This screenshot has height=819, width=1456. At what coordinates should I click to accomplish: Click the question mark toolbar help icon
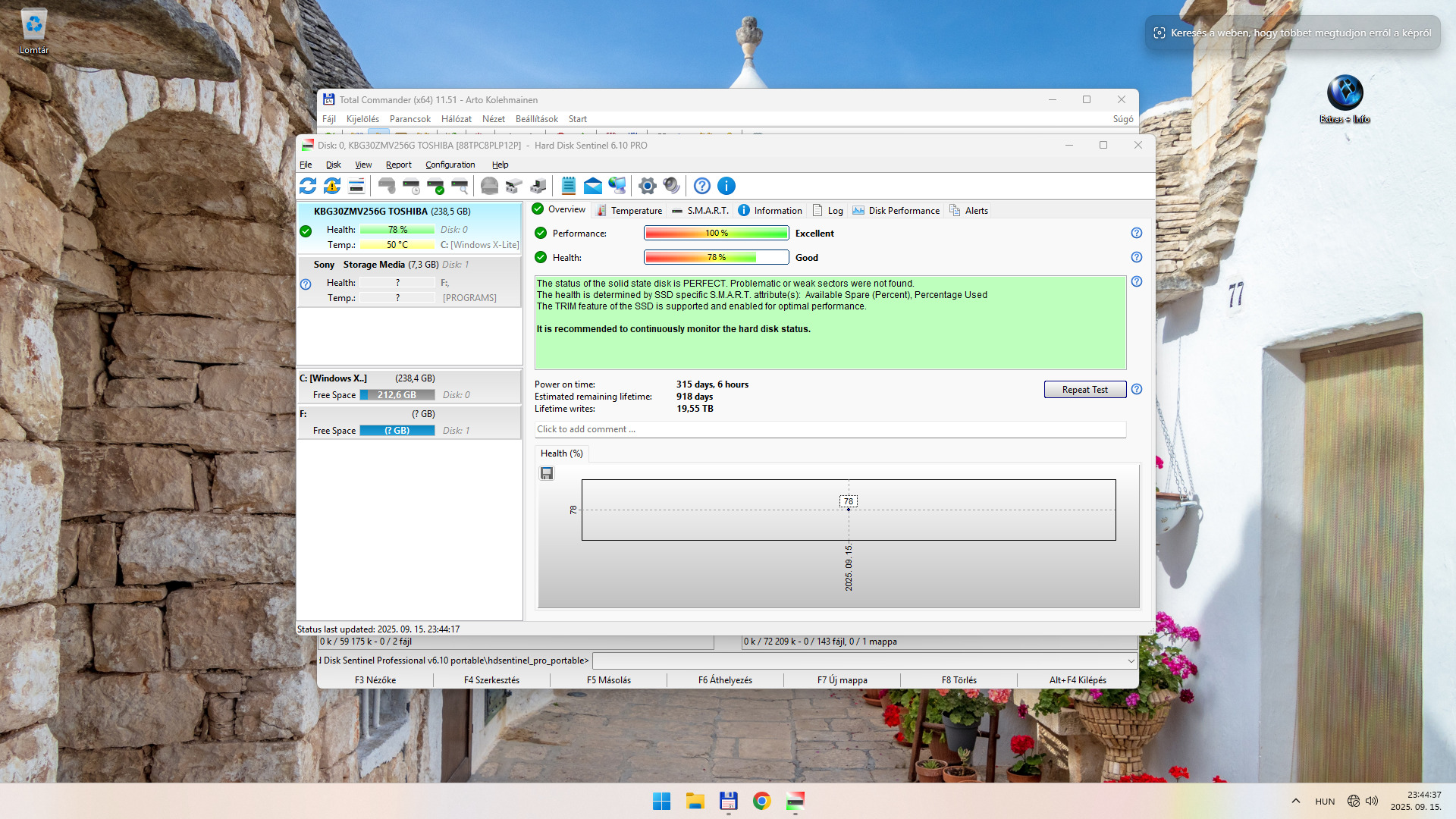702,186
